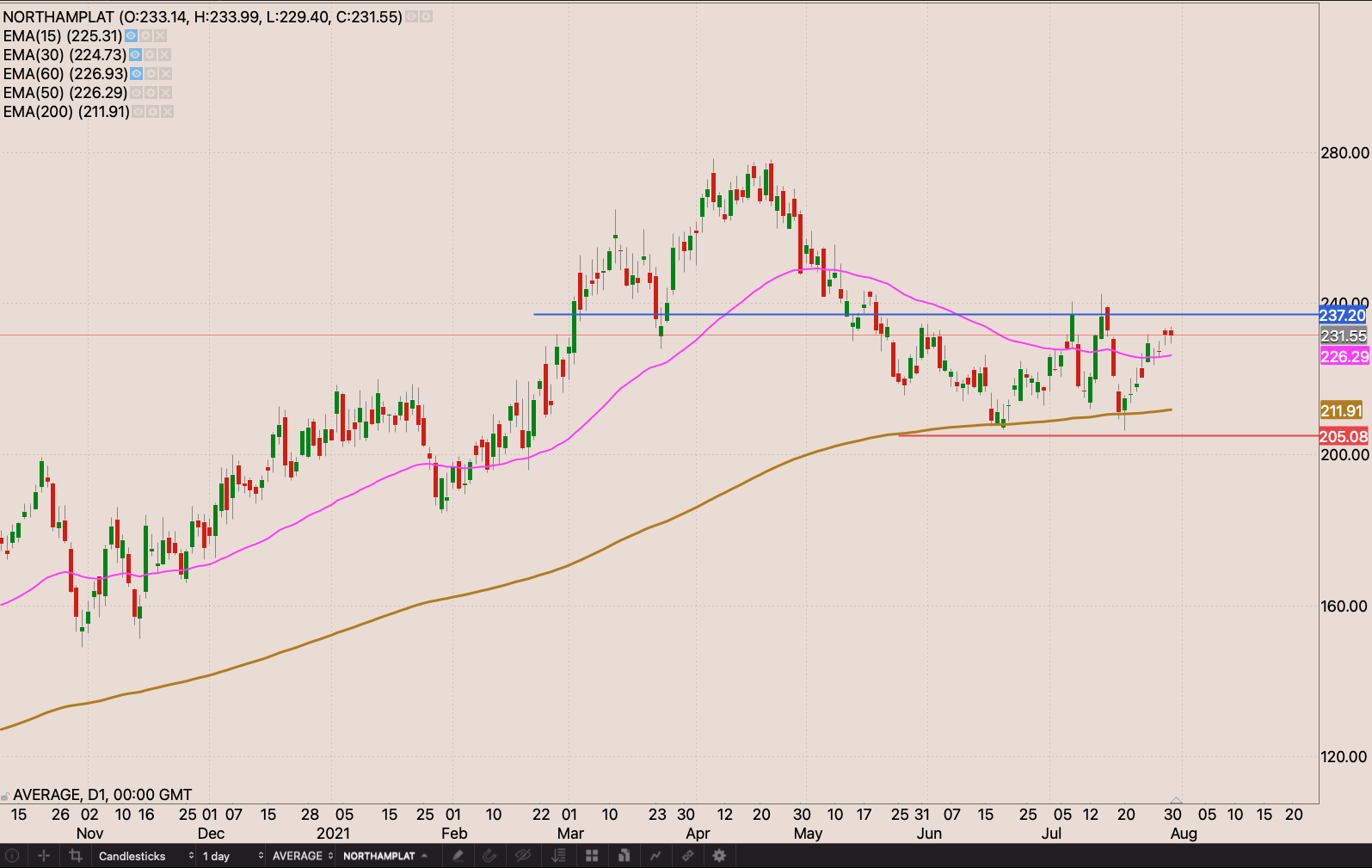This screenshot has width=1372, height=868.
Task: Click the magnet snap icon
Action: pos(489,856)
